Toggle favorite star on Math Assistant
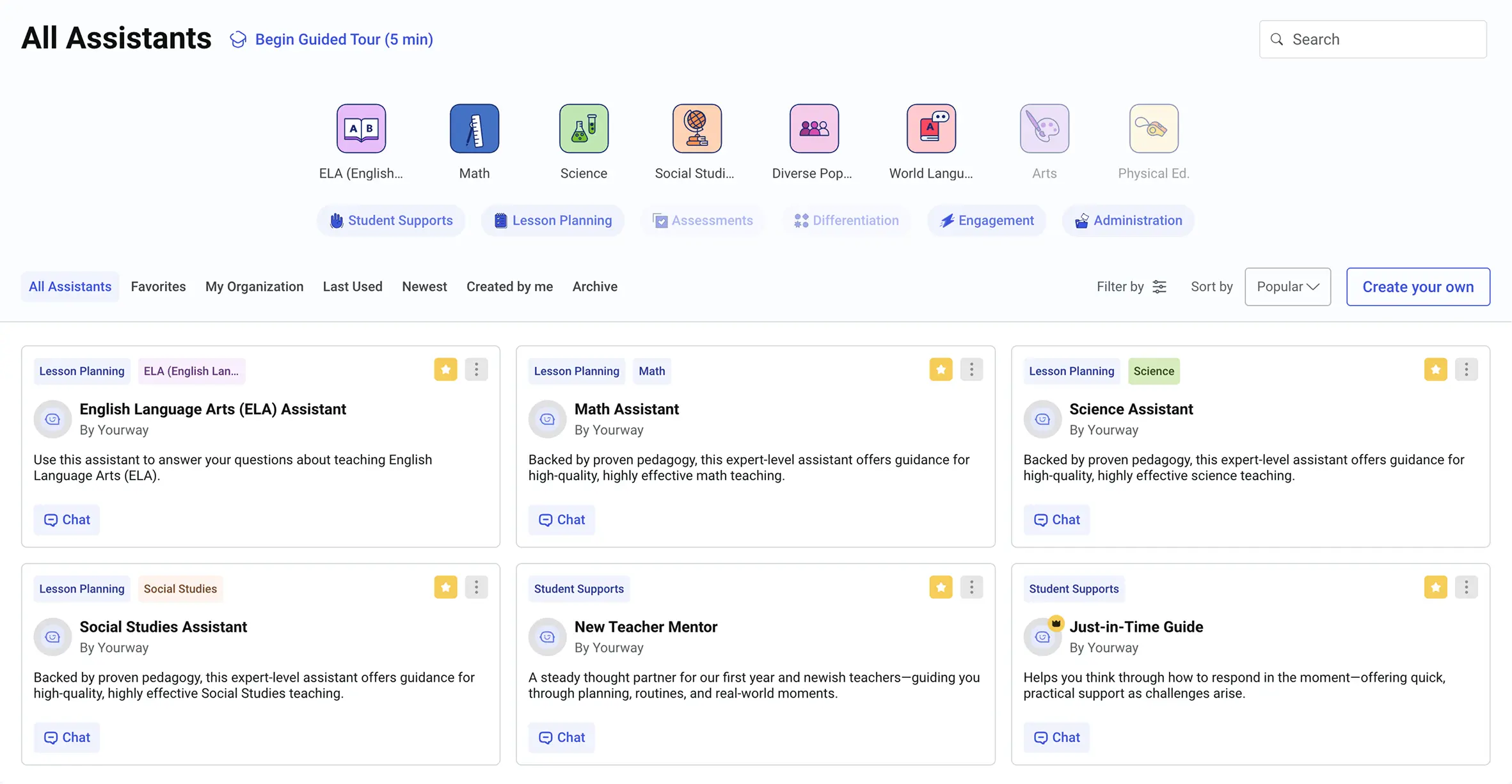This screenshot has width=1512, height=784. [x=941, y=370]
